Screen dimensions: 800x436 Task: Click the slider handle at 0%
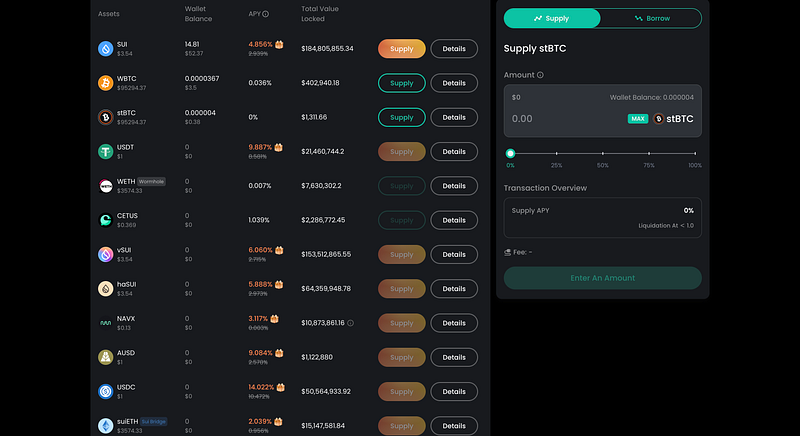tap(510, 153)
